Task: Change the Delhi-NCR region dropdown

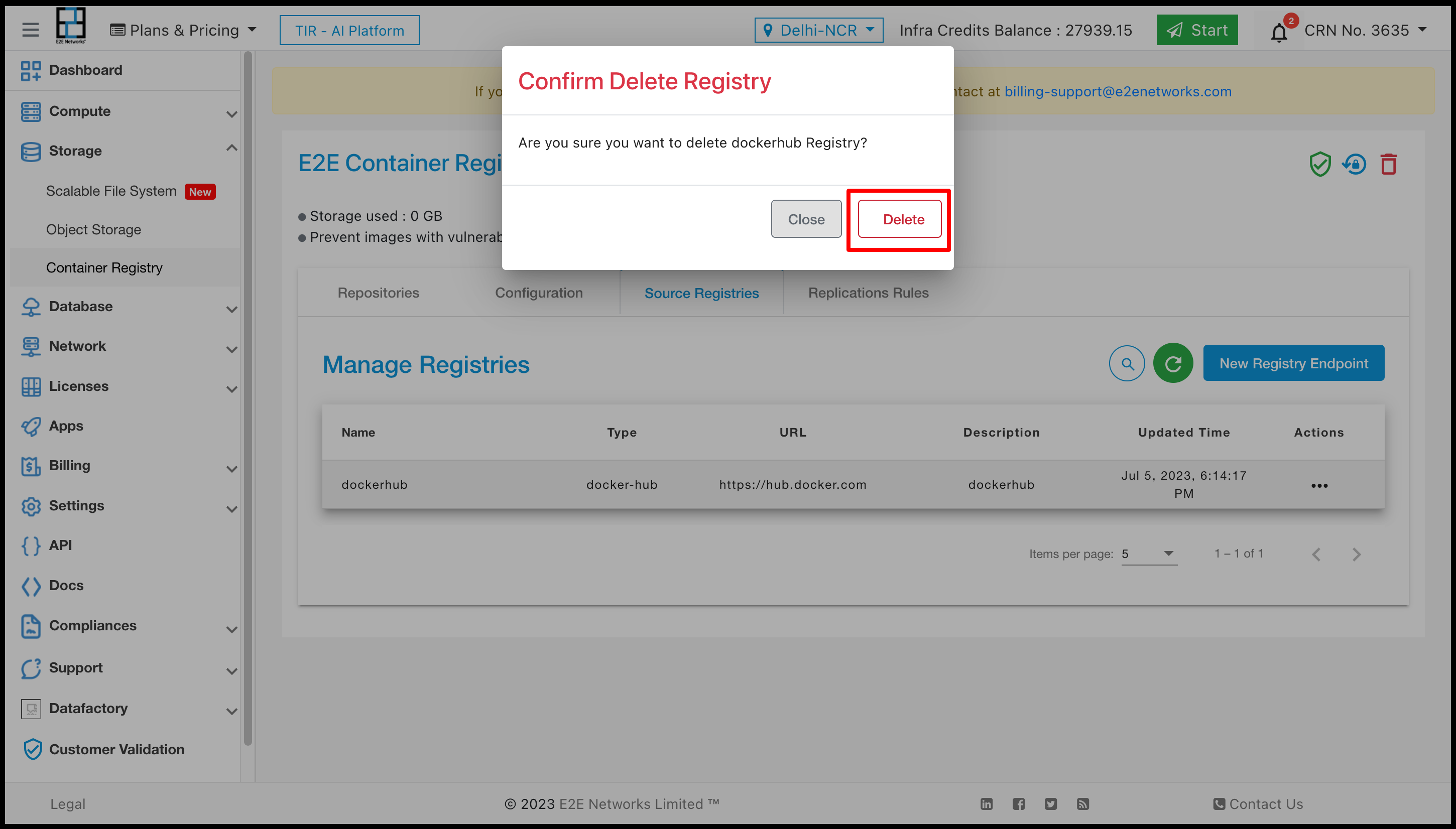Action: [818, 30]
